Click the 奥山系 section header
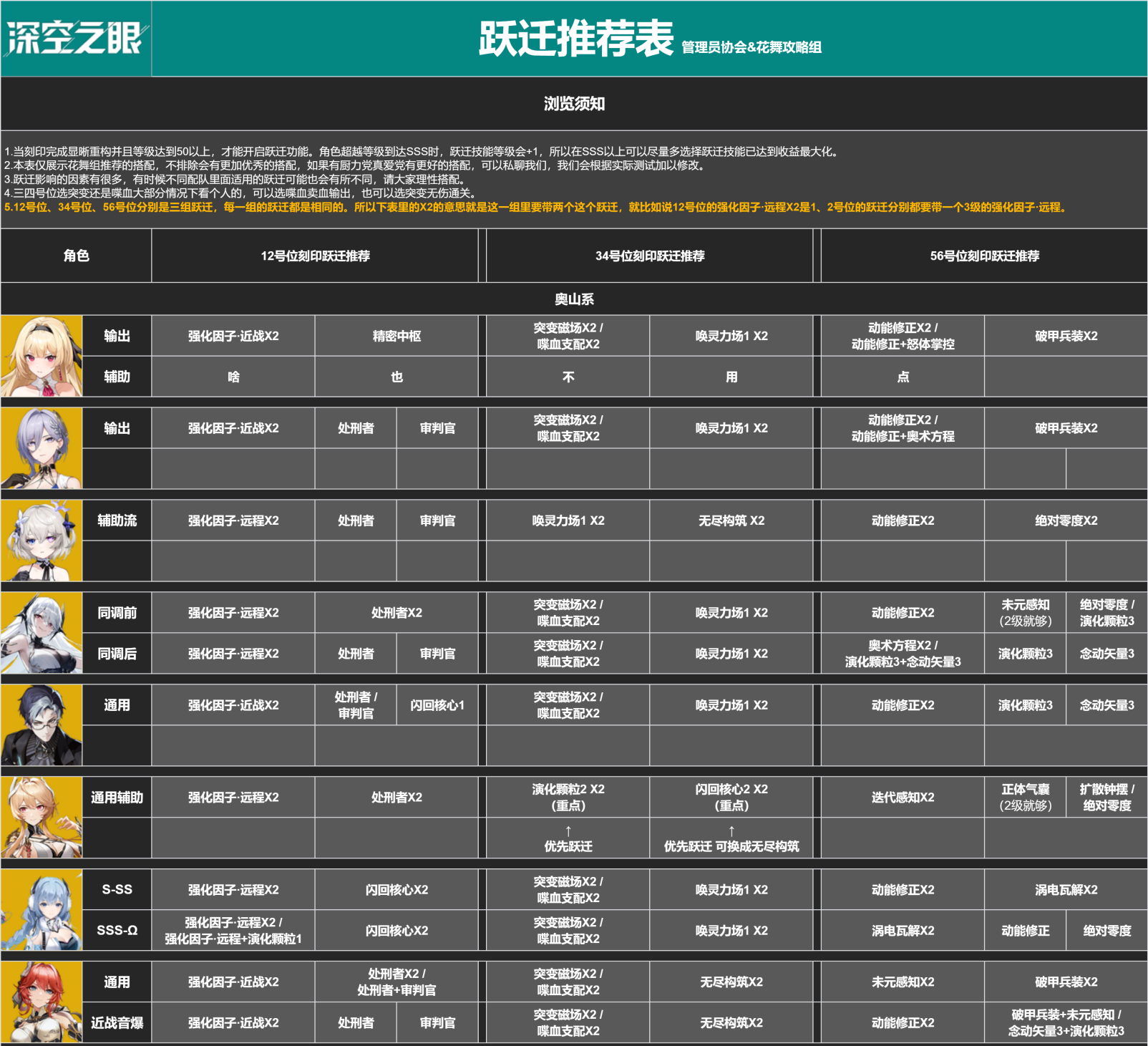 (574, 299)
